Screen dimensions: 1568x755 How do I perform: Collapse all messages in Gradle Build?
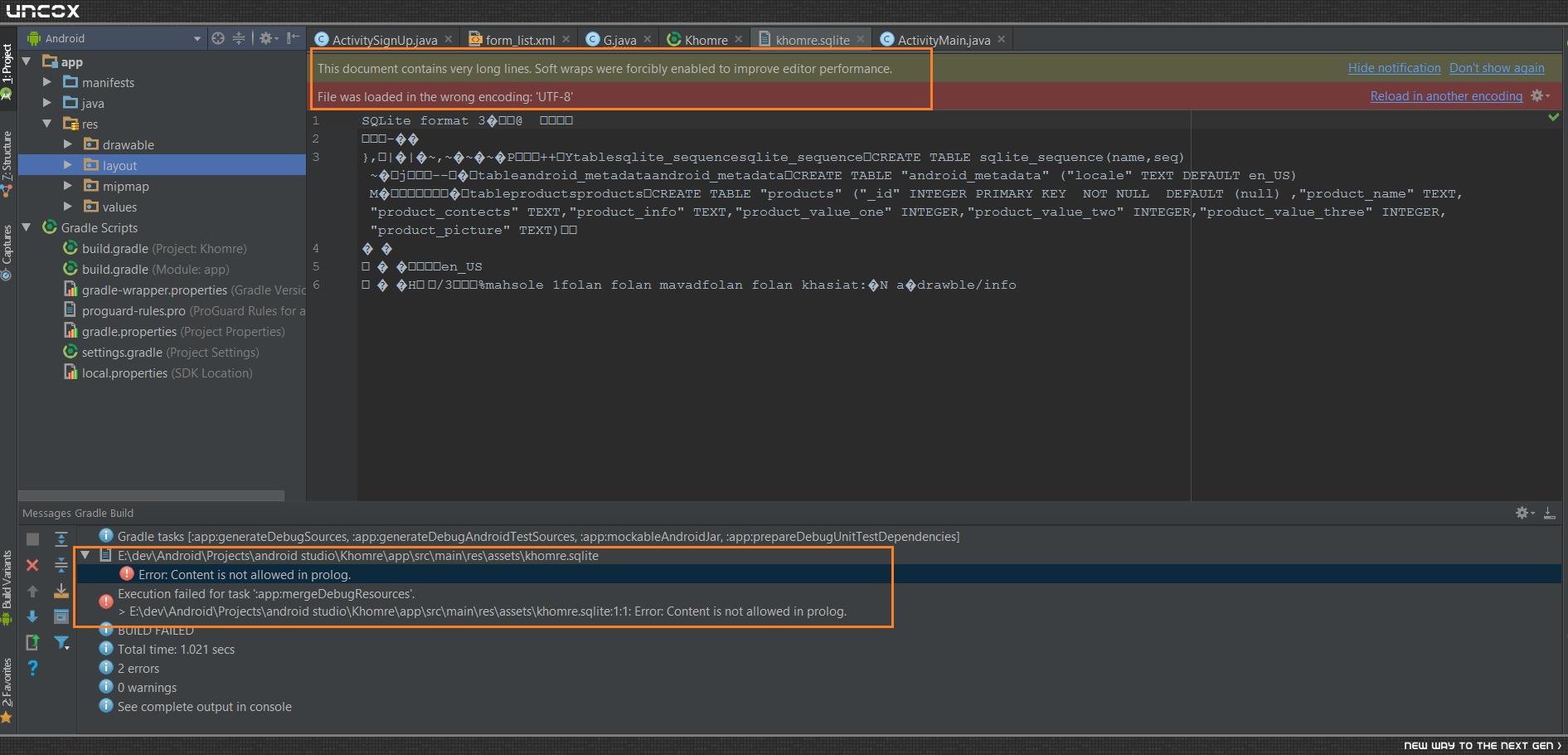pos(61,565)
